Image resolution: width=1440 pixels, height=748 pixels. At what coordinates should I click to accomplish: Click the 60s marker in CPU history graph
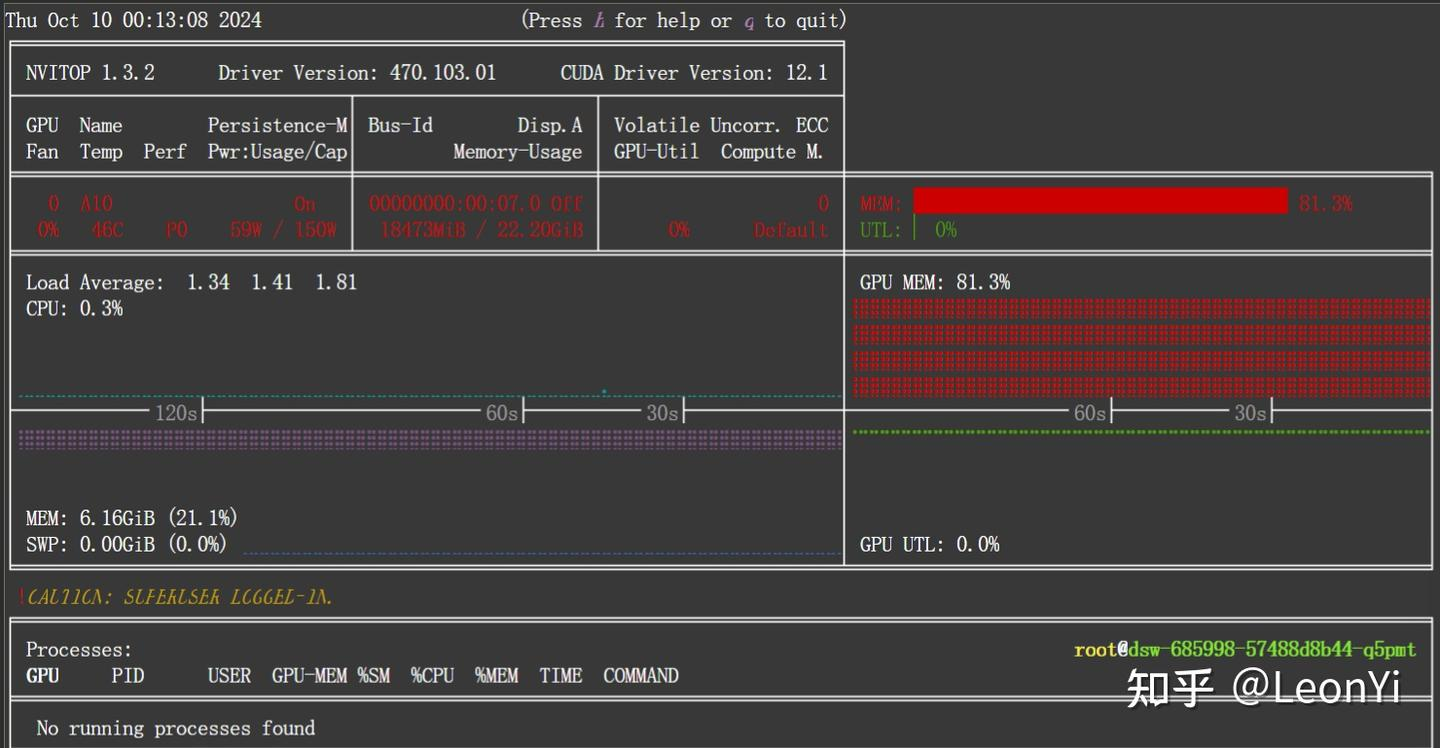click(x=501, y=412)
